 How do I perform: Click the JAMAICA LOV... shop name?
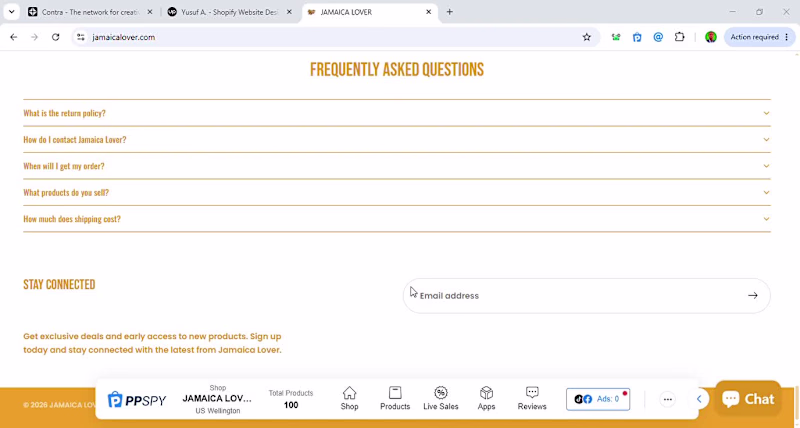click(x=217, y=398)
